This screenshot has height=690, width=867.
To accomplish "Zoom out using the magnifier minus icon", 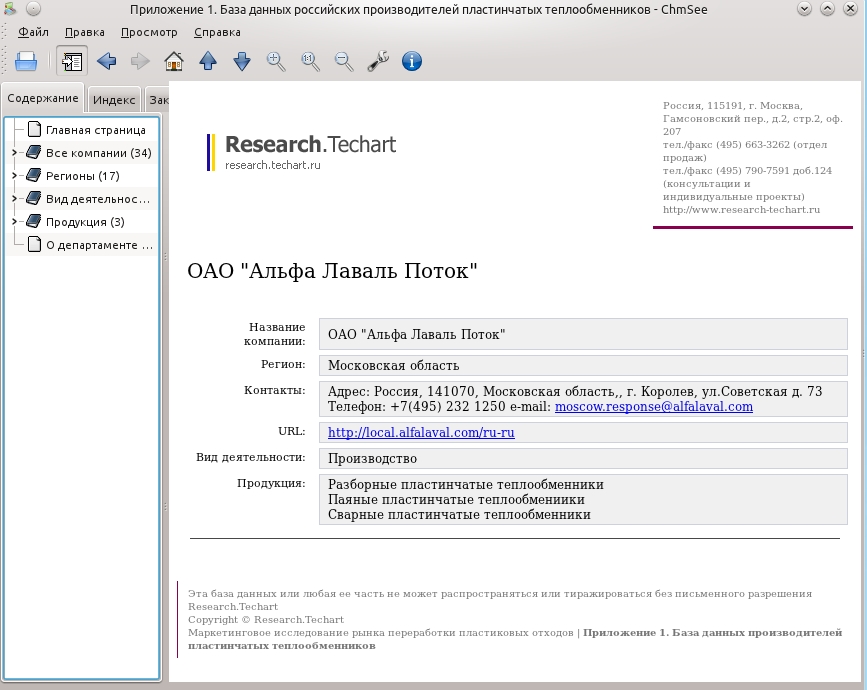I will click(344, 61).
